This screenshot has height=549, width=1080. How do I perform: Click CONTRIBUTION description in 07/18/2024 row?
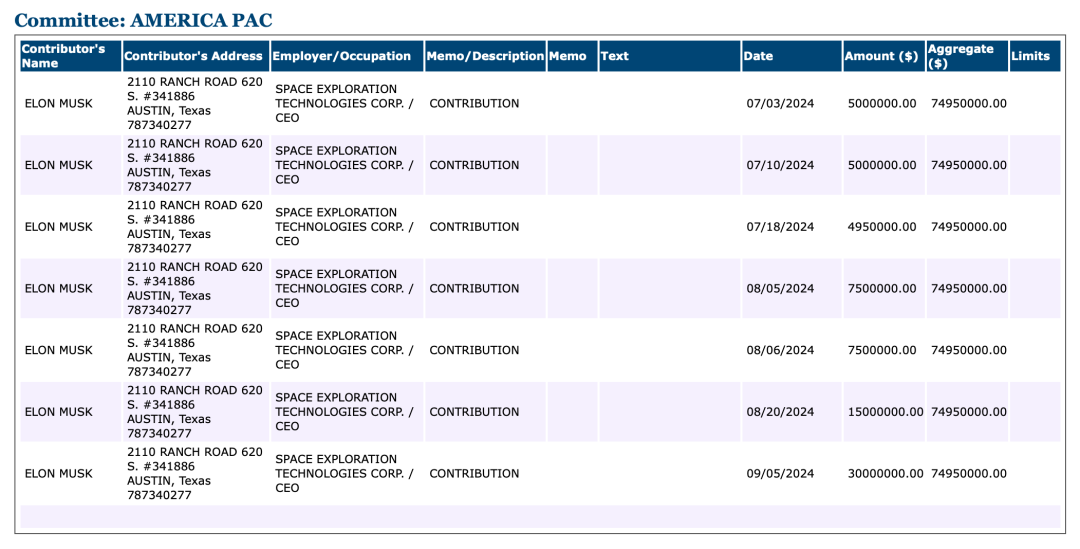pyautogui.click(x=474, y=227)
